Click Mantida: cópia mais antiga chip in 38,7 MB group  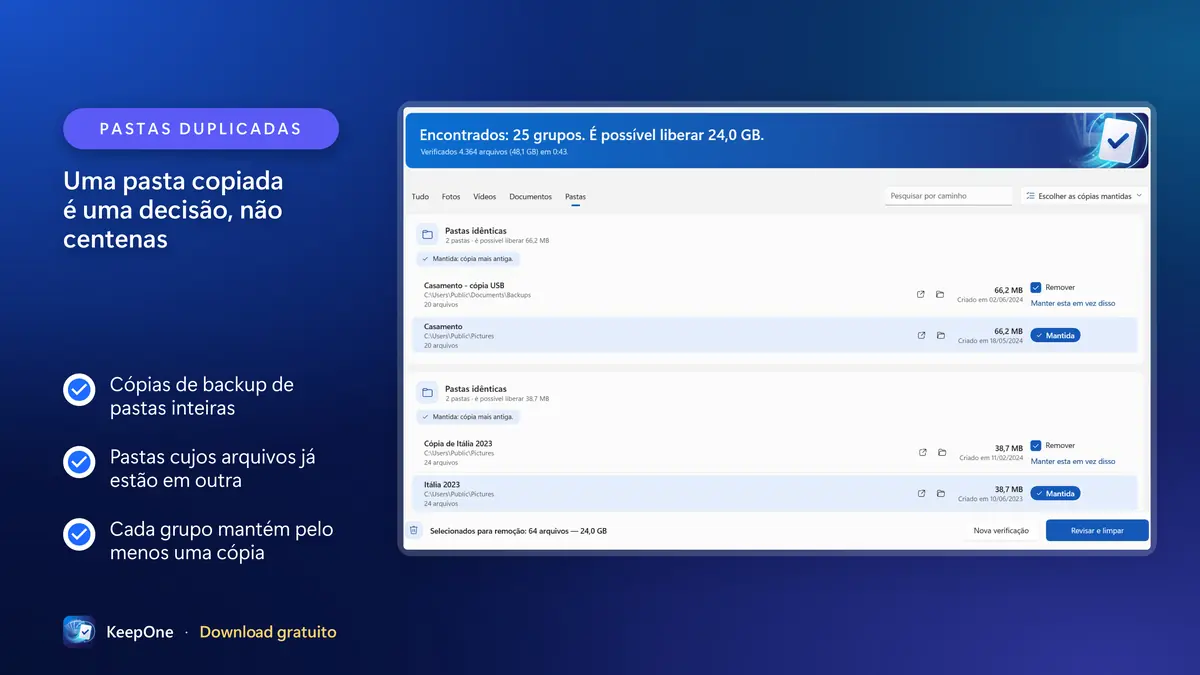(x=468, y=417)
